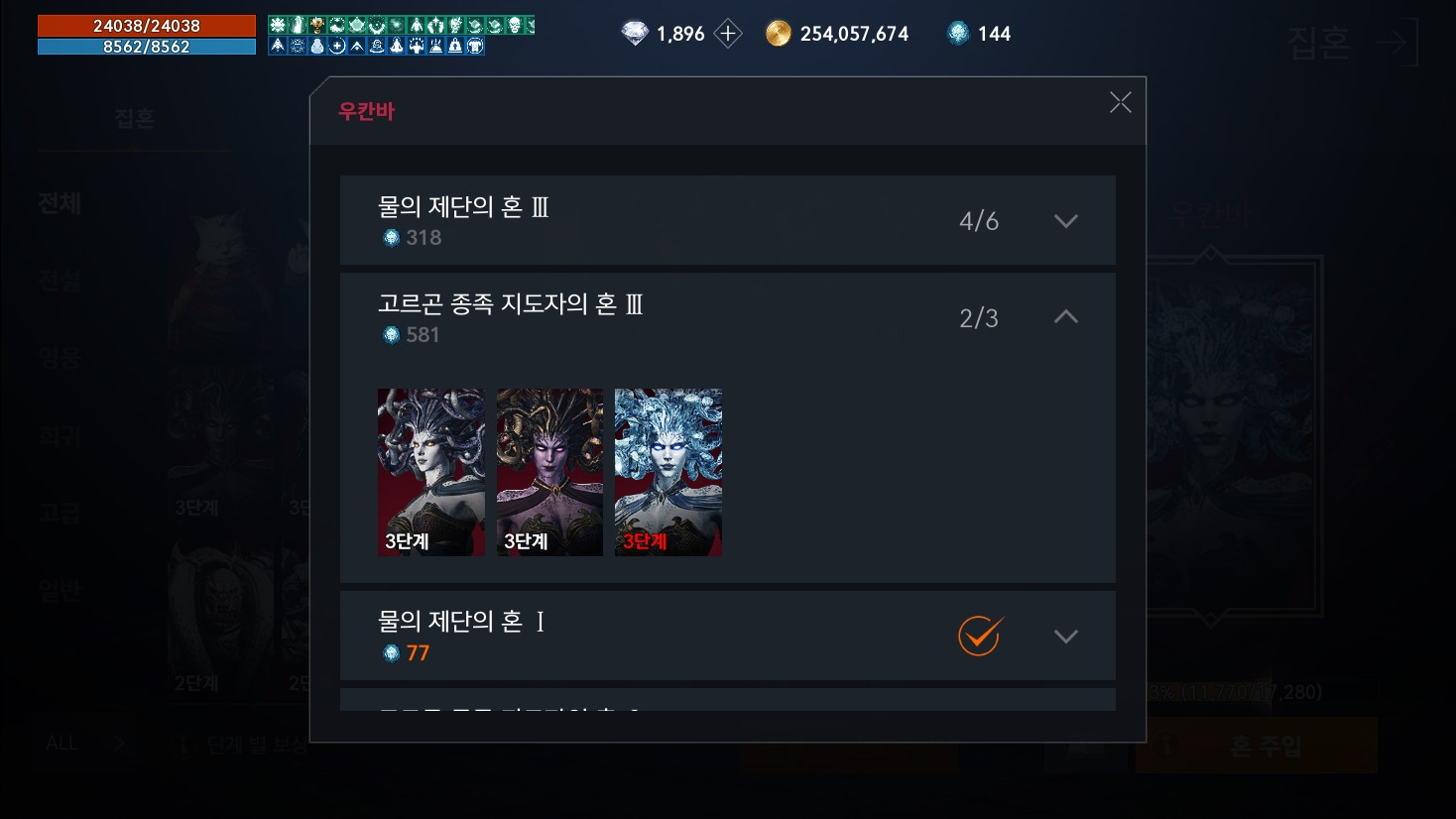
Task: Click the soul icon beside the 581 cost
Action: 391,335
